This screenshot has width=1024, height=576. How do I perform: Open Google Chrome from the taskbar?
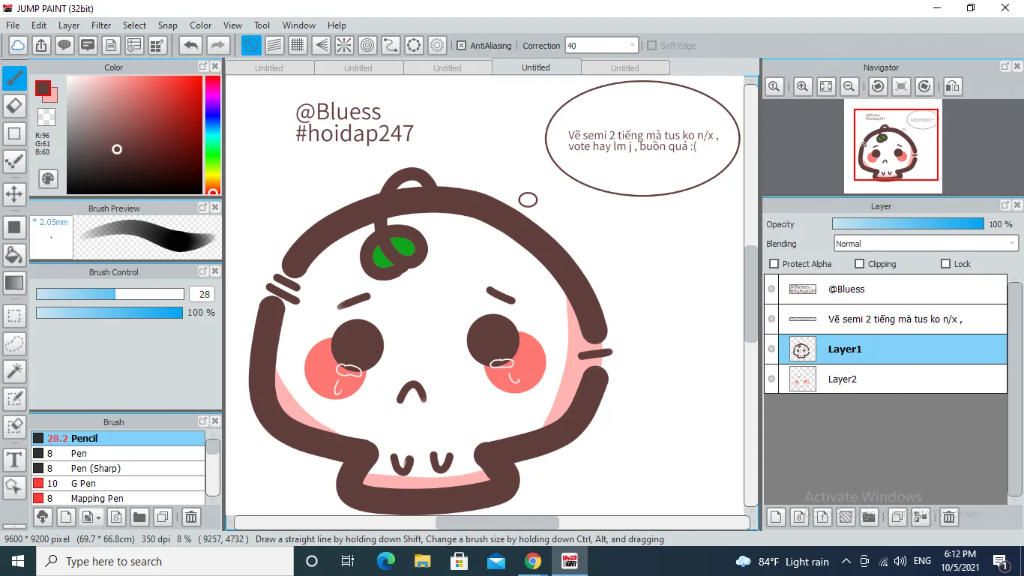(532, 561)
